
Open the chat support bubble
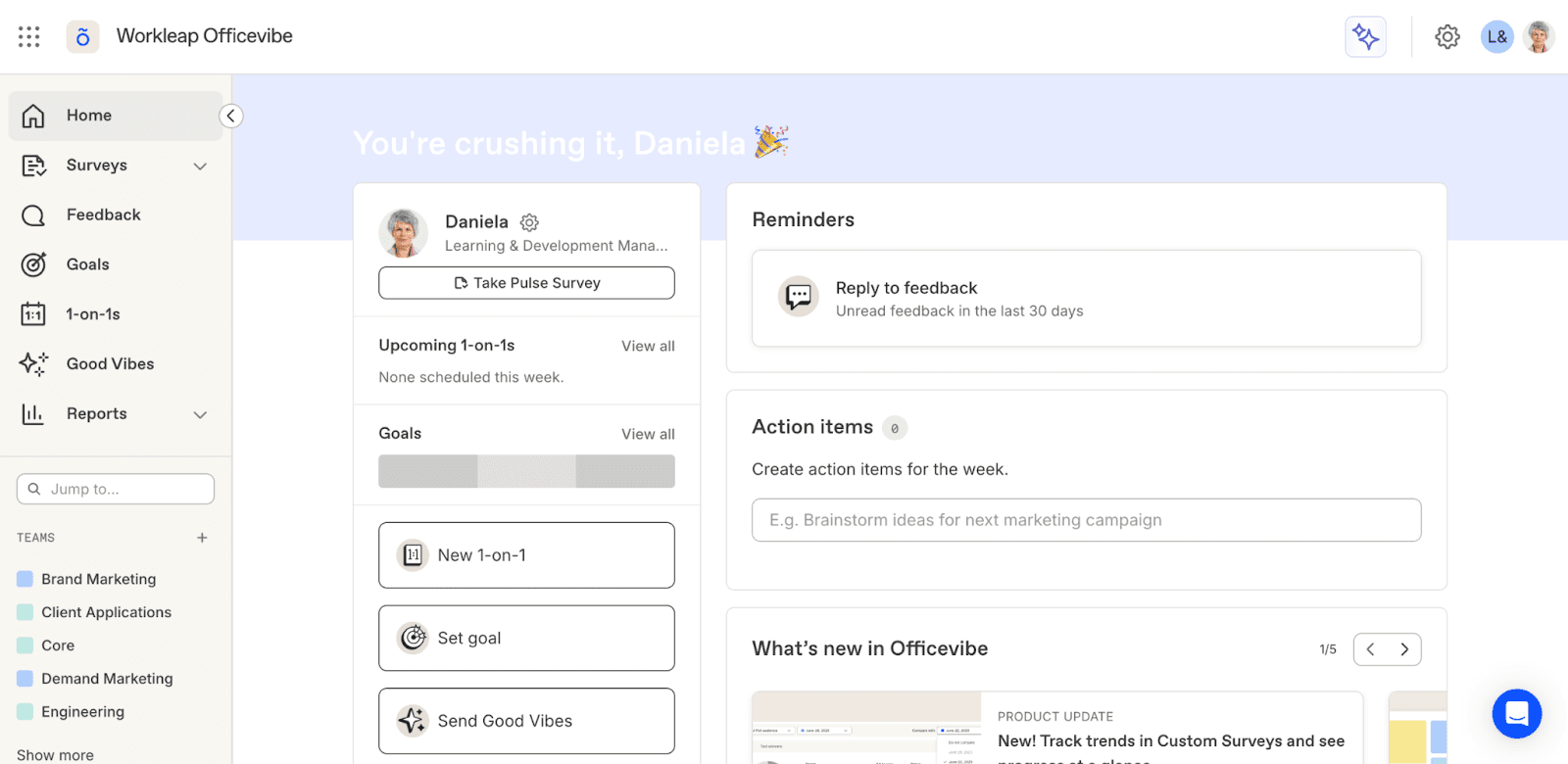tap(1517, 714)
